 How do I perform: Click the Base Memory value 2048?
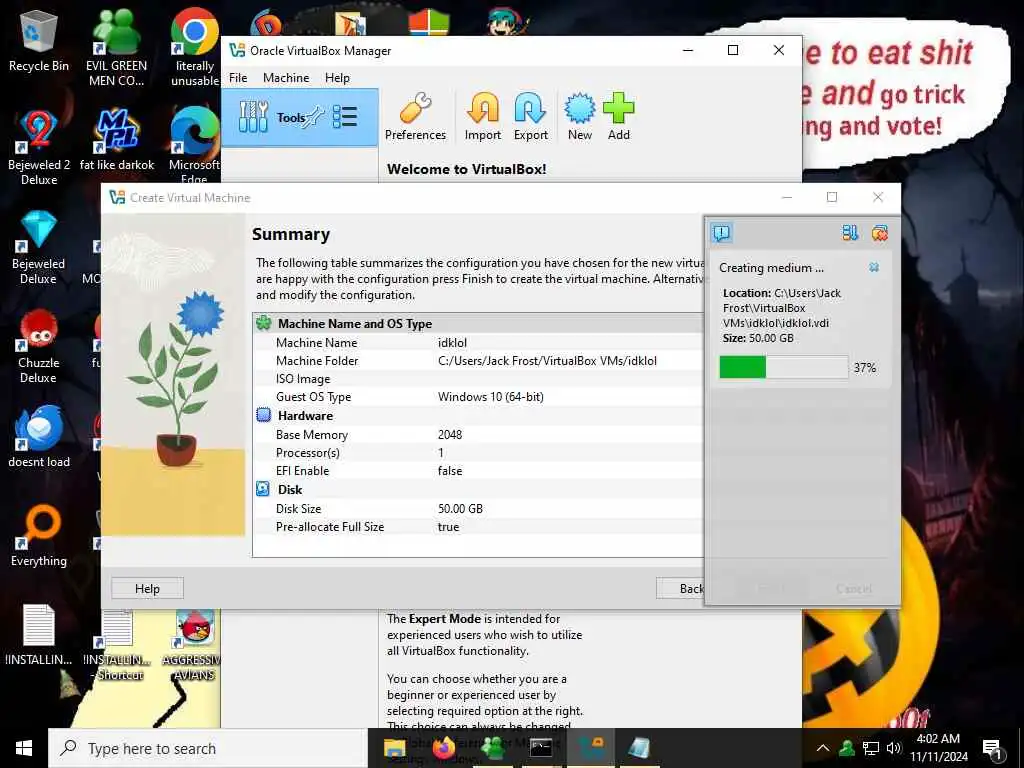point(450,434)
